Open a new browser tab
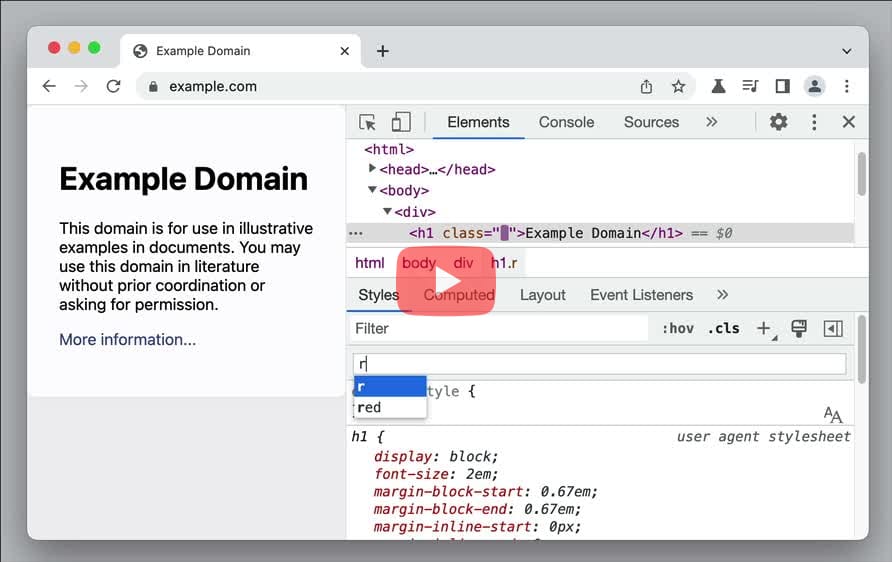The image size is (892, 562). (x=383, y=51)
